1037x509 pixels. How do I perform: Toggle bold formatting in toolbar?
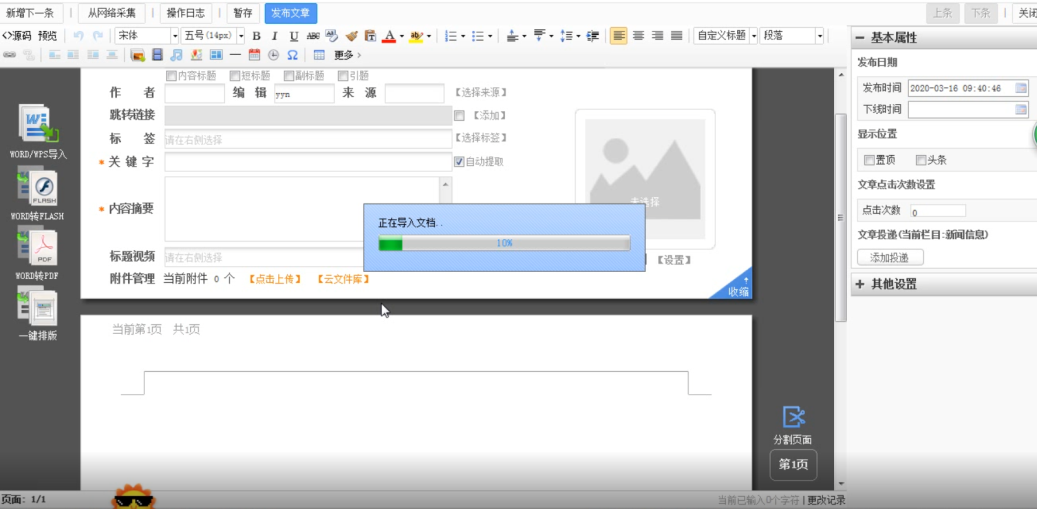(x=256, y=36)
